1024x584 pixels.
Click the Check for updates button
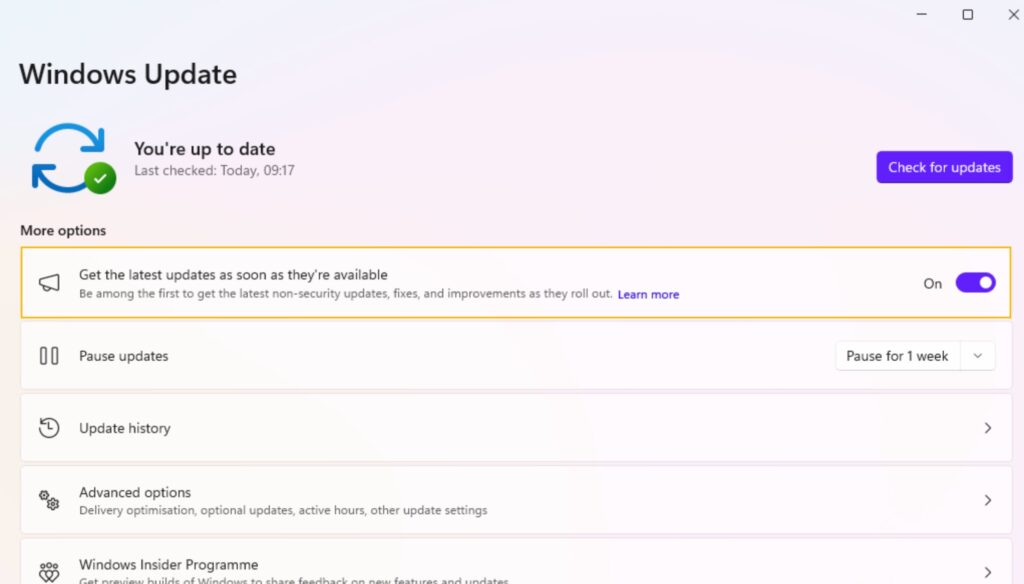tap(944, 167)
